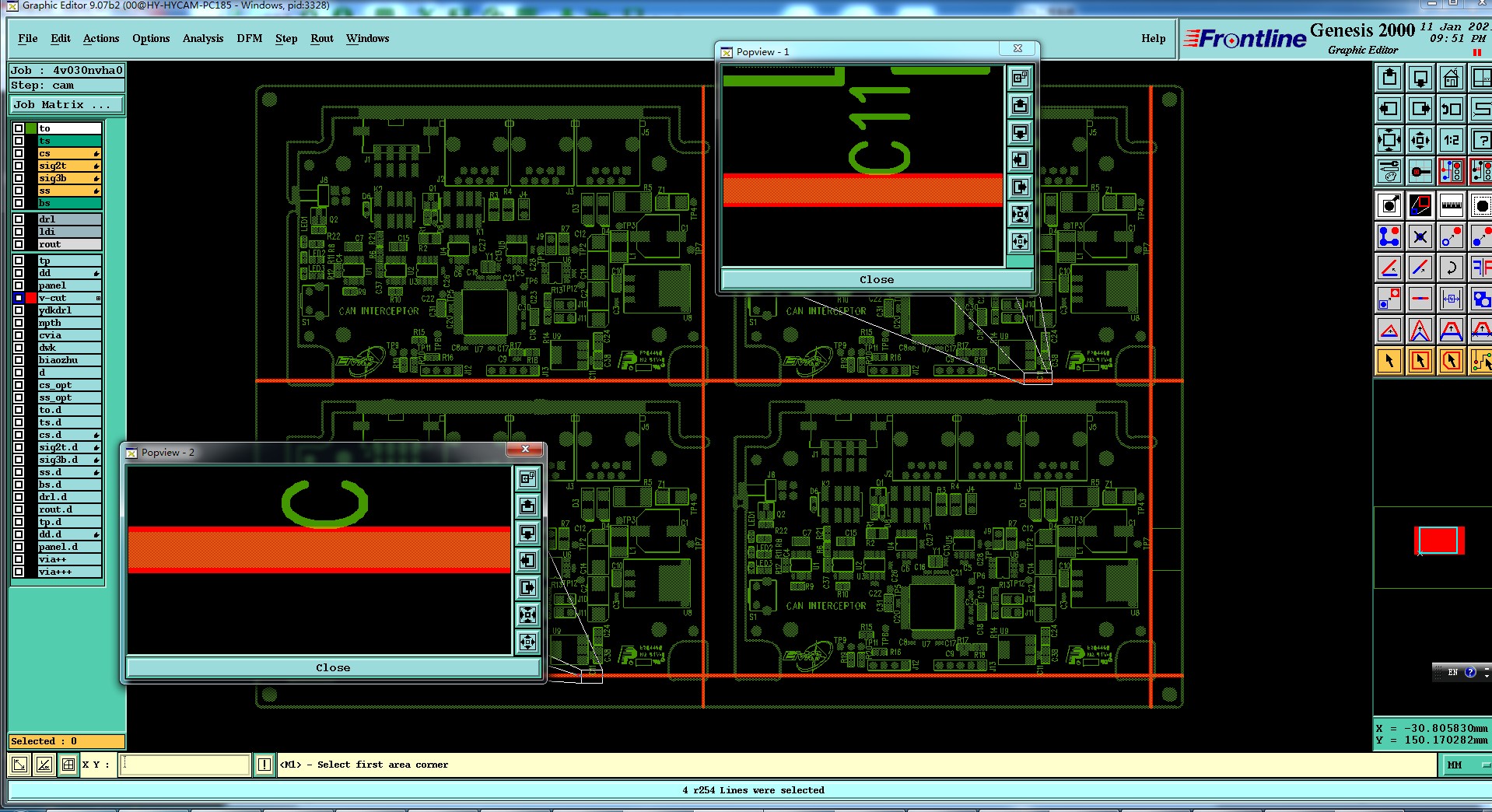Open the Help menu
This screenshot has height=812, width=1492.
[1154, 38]
